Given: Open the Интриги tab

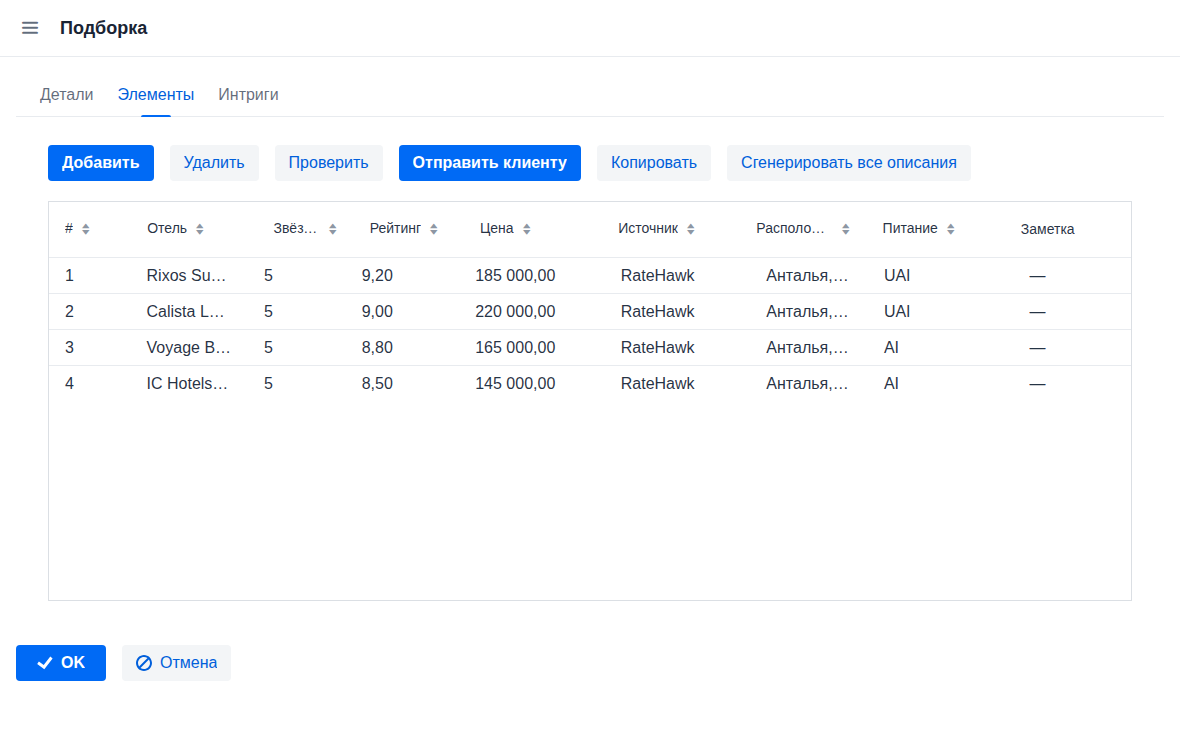Looking at the screenshot, I should 248,95.
